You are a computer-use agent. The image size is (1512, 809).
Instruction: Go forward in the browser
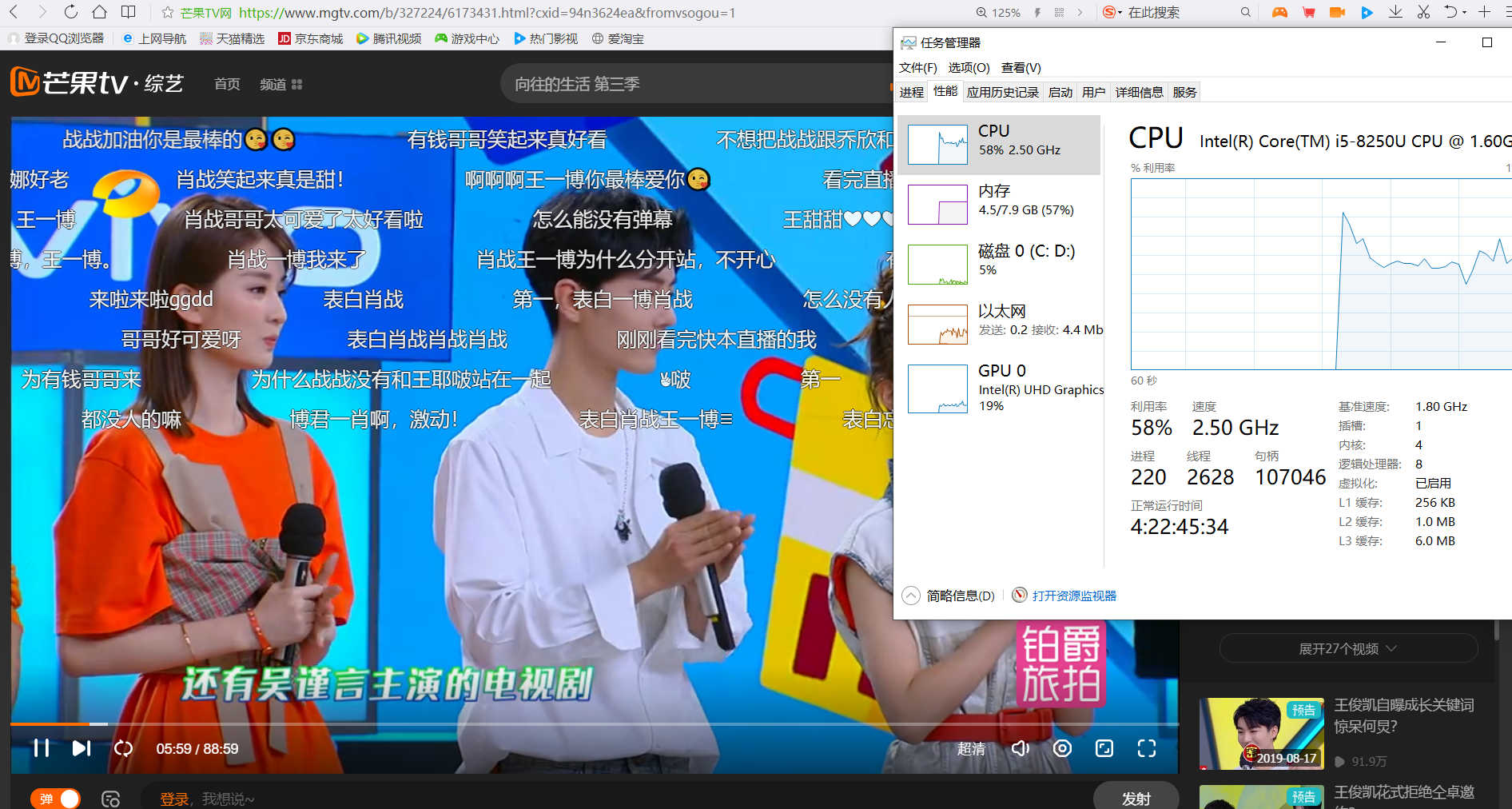point(42,12)
